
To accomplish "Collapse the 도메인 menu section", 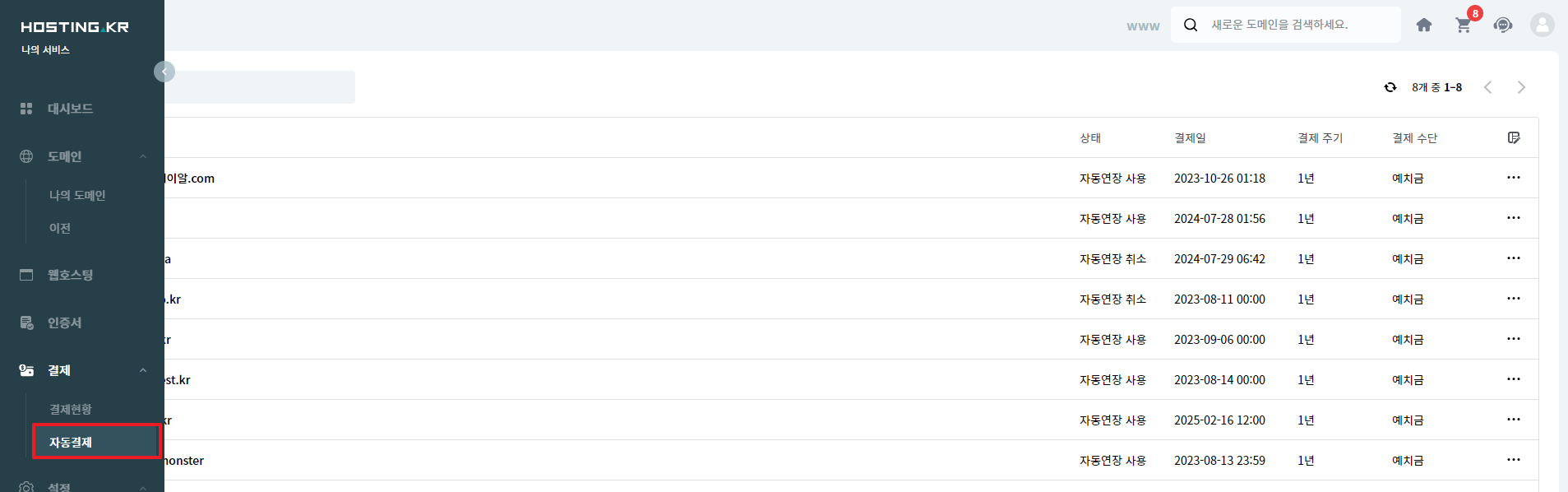I will 143,156.
